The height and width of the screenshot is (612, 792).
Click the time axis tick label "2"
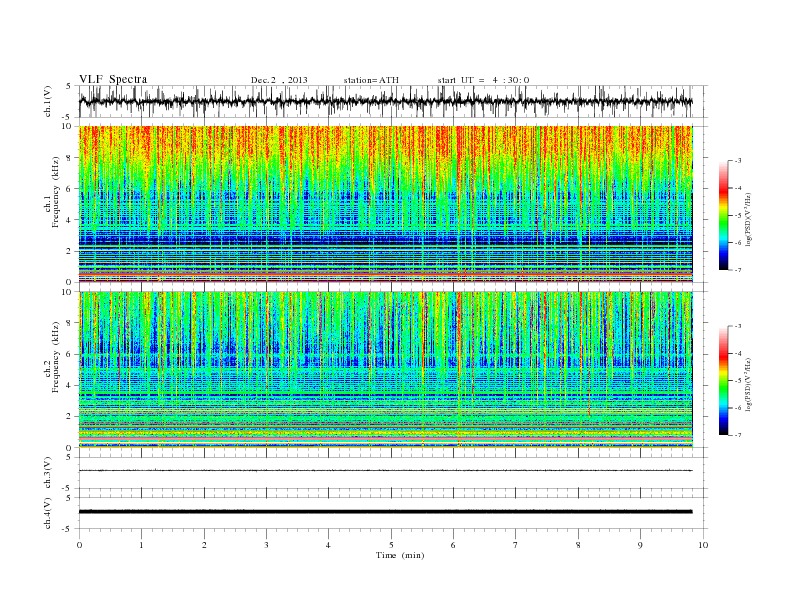204,545
